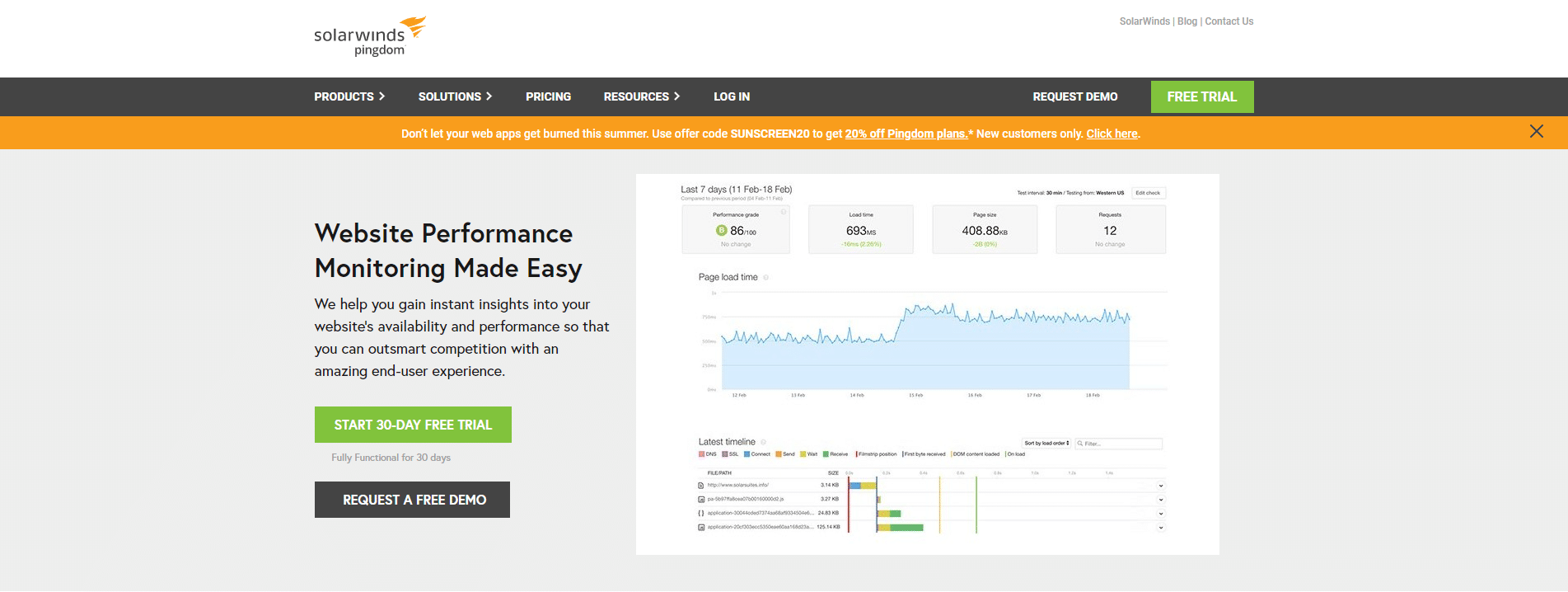
Task: Click info icon beside Latest timeline
Action: (763, 442)
